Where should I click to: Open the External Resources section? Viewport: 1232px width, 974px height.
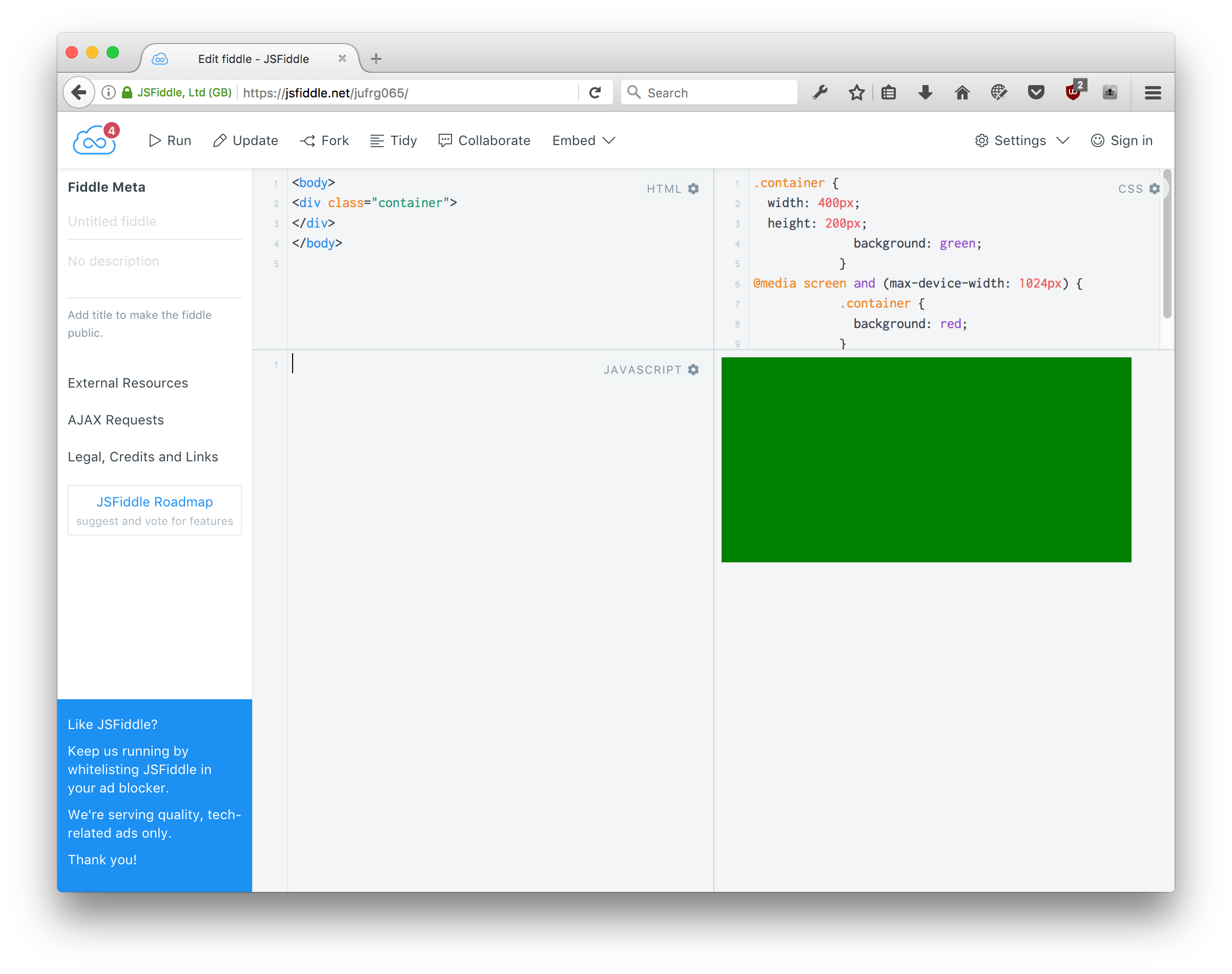pyautogui.click(x=128, y=382)
